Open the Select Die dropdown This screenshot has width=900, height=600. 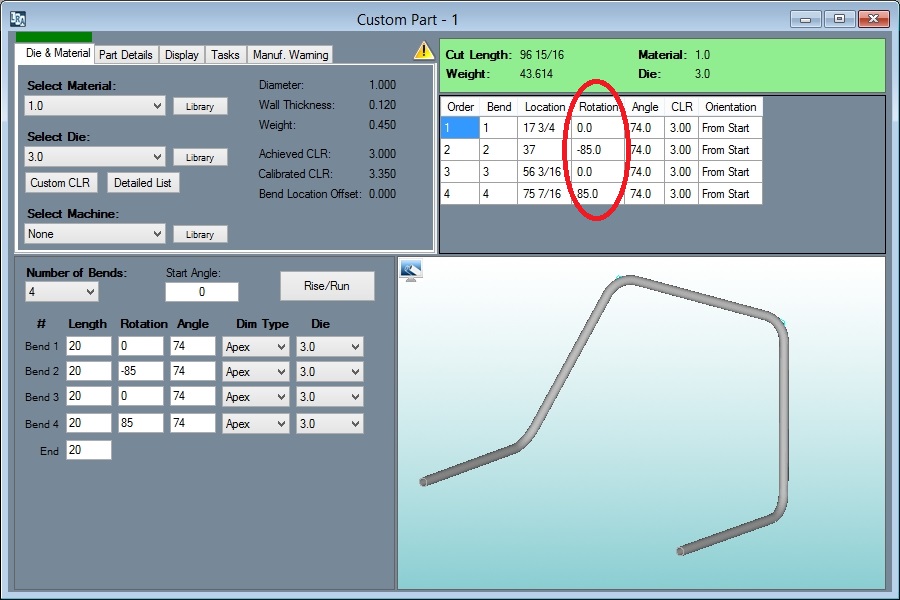[x=95, y=157]
